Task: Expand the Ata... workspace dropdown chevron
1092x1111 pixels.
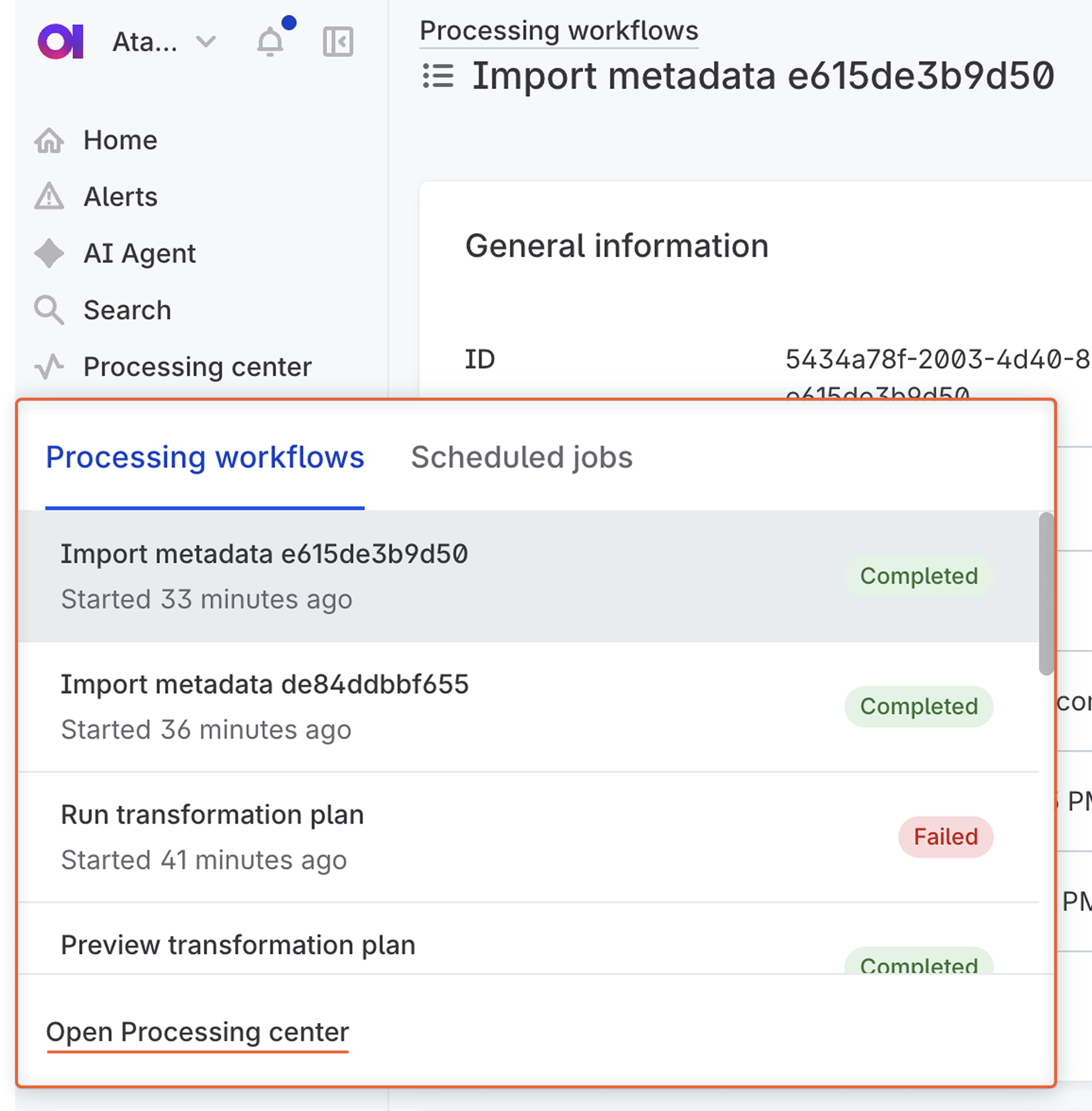Action: 206,41
